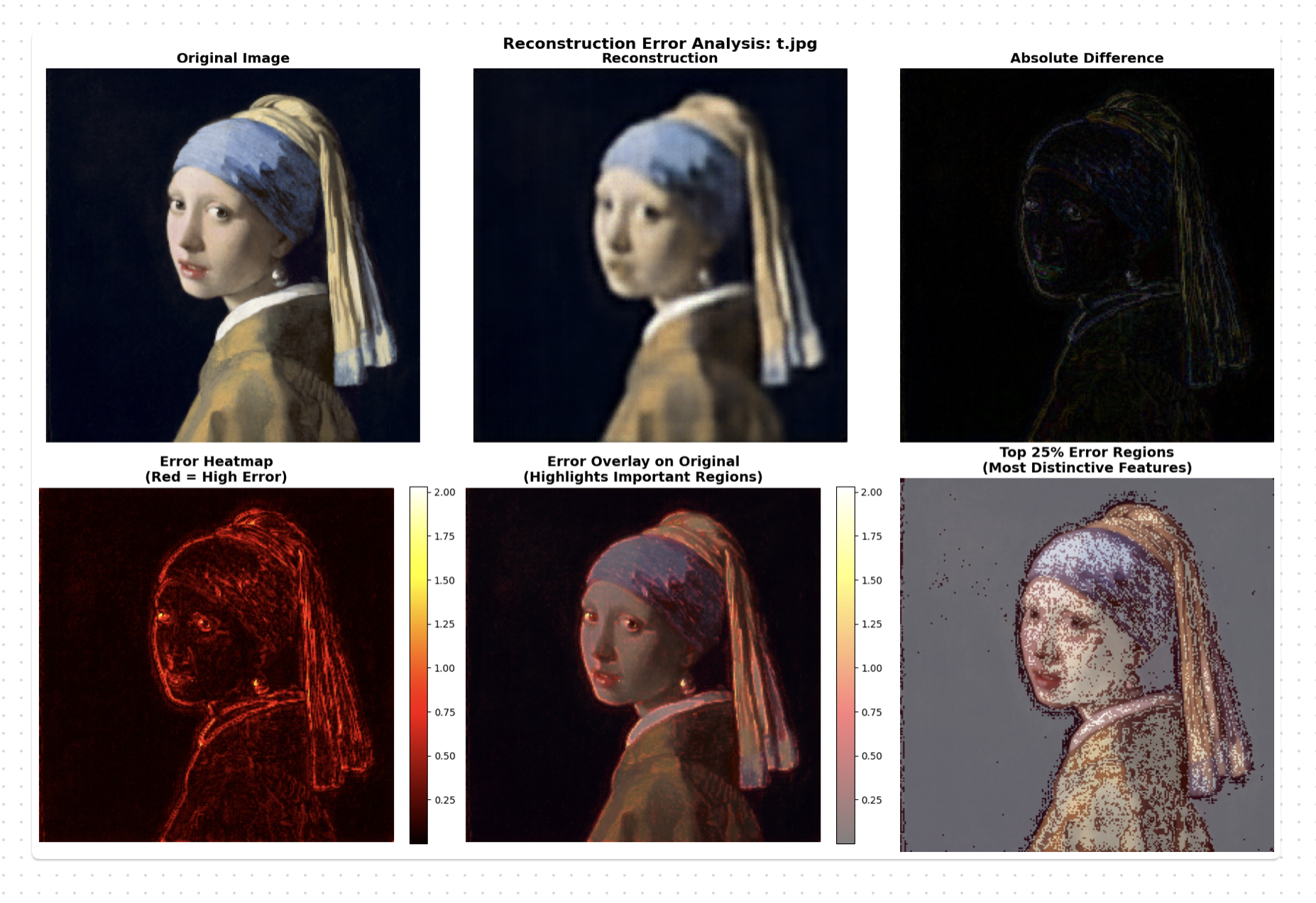Image resolution: width=1316 pixels, height=903 pixels.
Task: Click the 'Error Heatmap' title text
Action: (x=216, y=461)
